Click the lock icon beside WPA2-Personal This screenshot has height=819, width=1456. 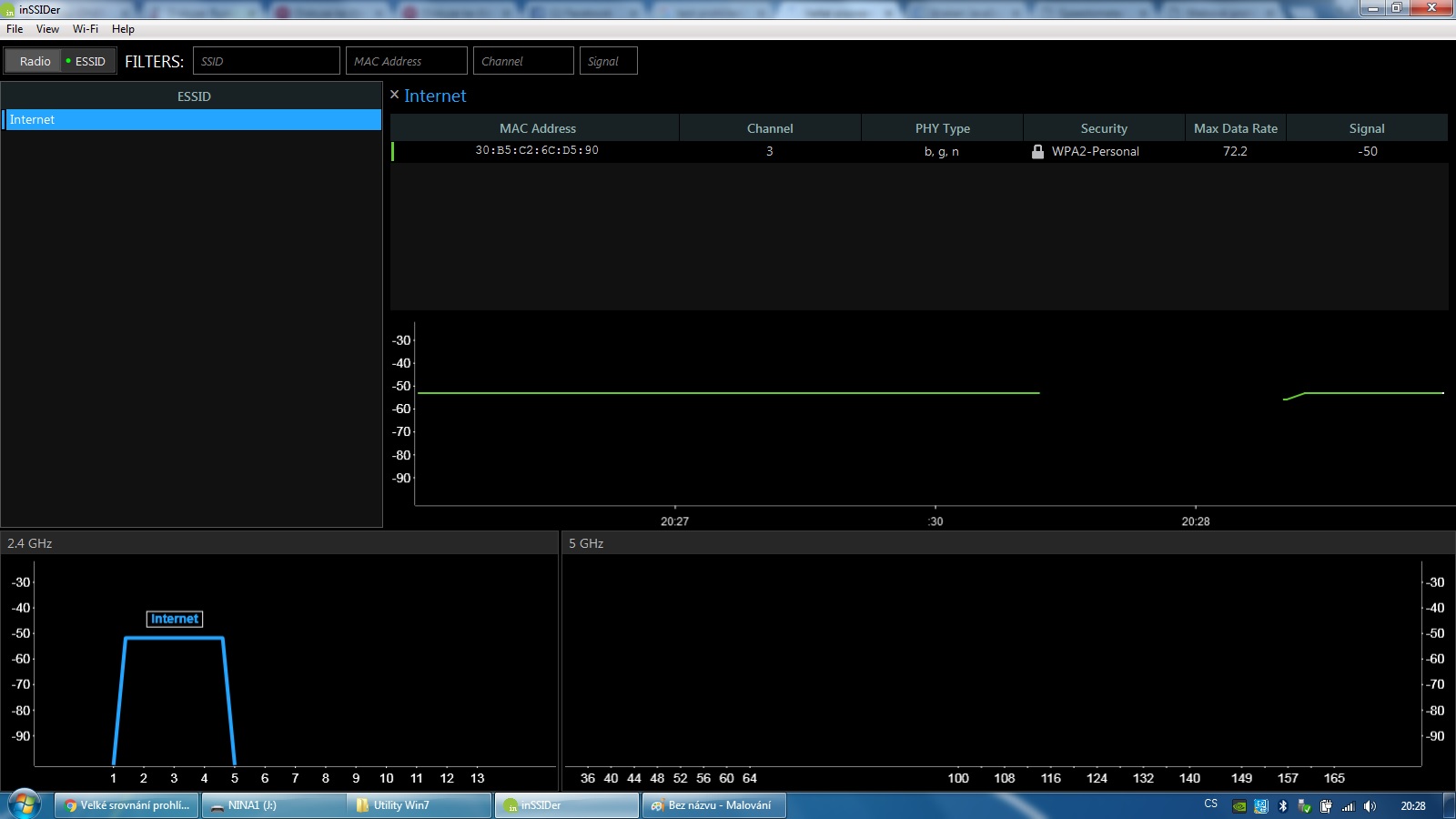click(1037, 151)
